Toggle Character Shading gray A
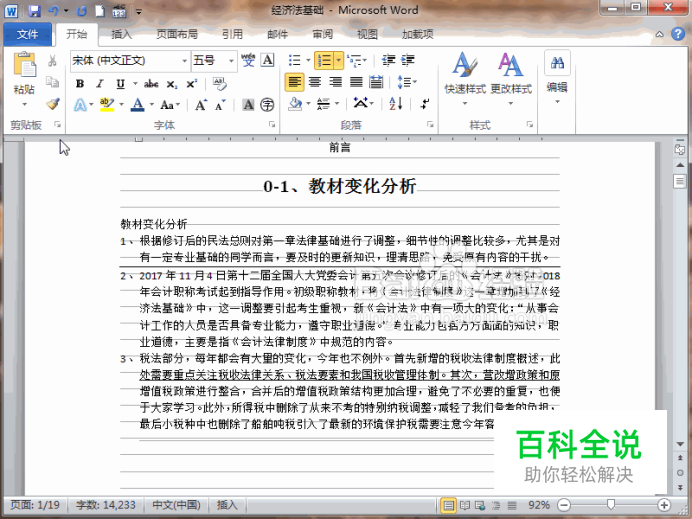 click(248, 105)
